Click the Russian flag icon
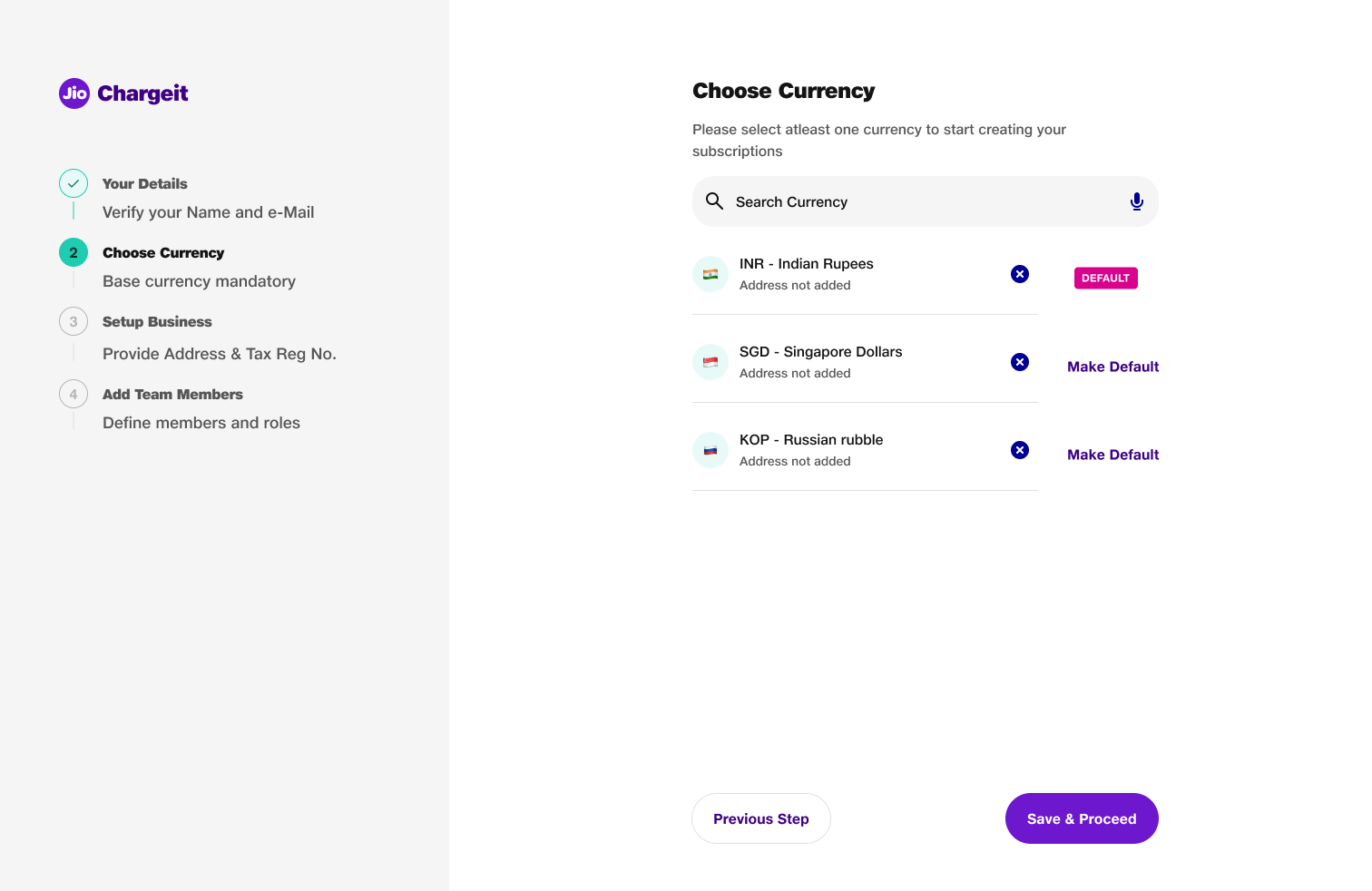1372x891 pixels. [710, 450]
